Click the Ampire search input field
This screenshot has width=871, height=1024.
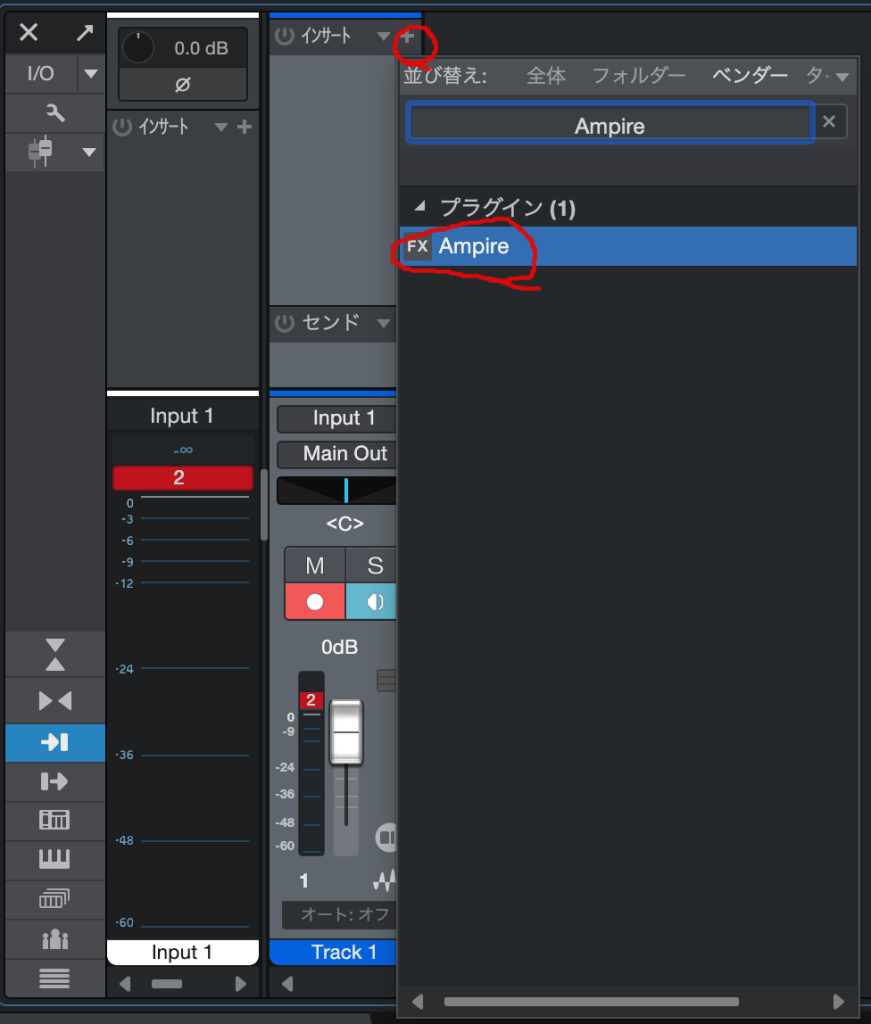609,126
